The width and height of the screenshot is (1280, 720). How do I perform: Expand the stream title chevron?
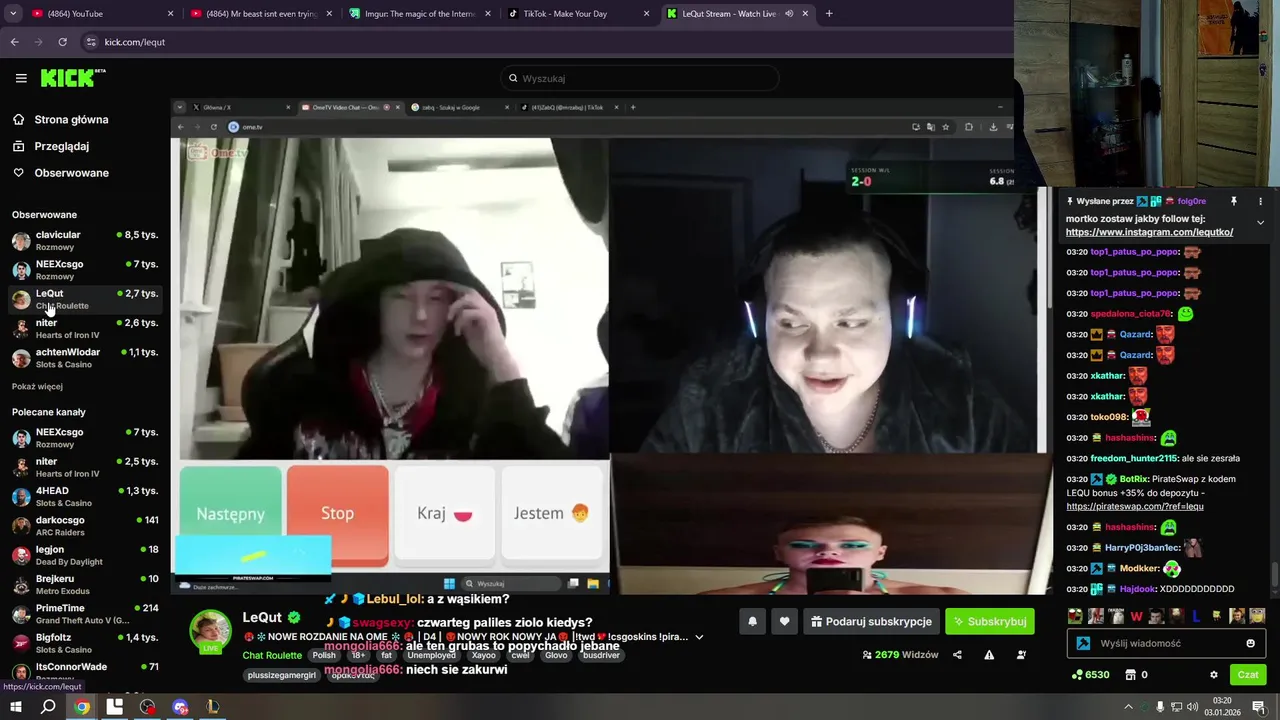coord(699,637)
